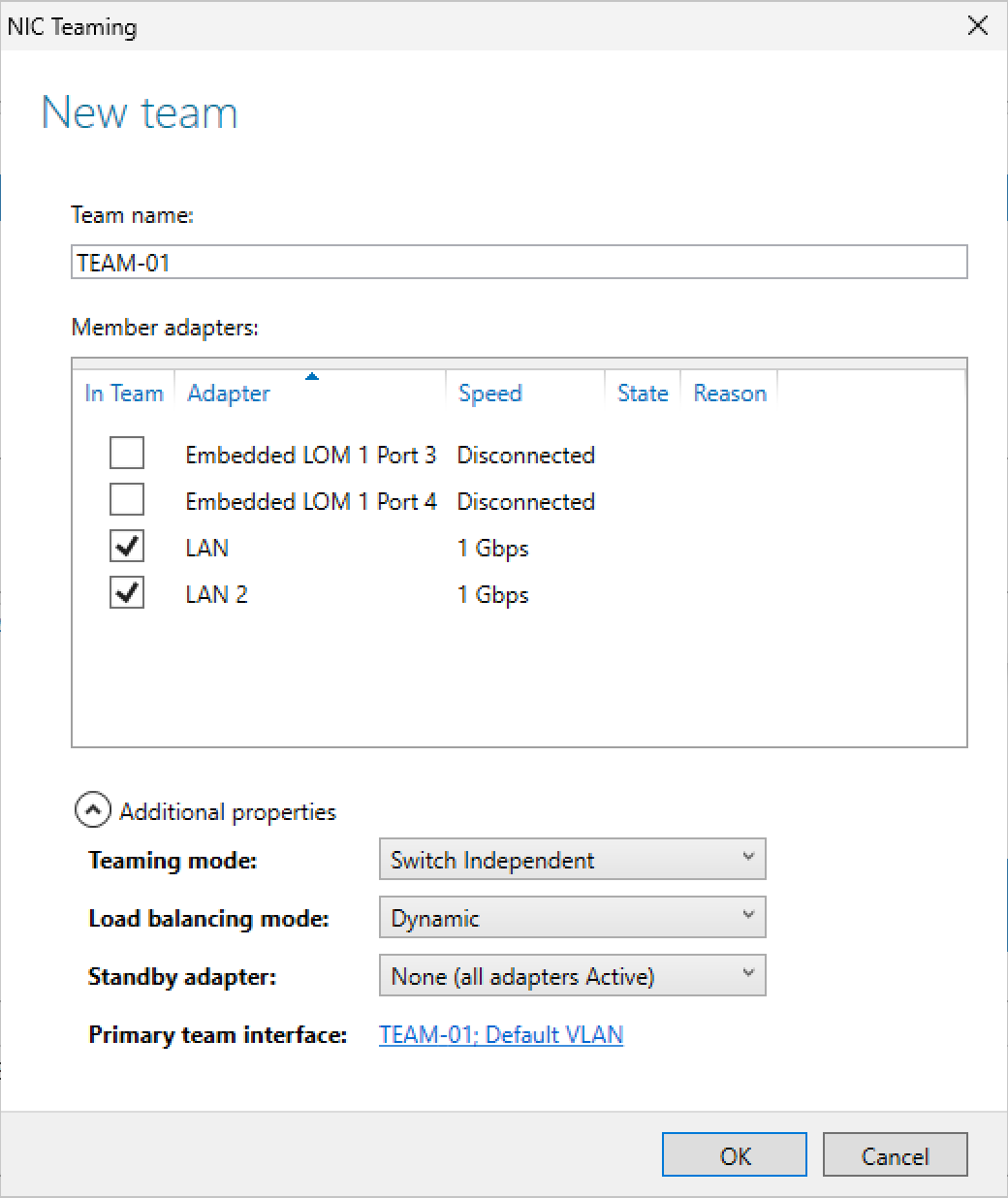The width and height of the screenshot is (1008, 1198).
Task: Open the Standby adapter dropdown
Action: coord(572,976)
